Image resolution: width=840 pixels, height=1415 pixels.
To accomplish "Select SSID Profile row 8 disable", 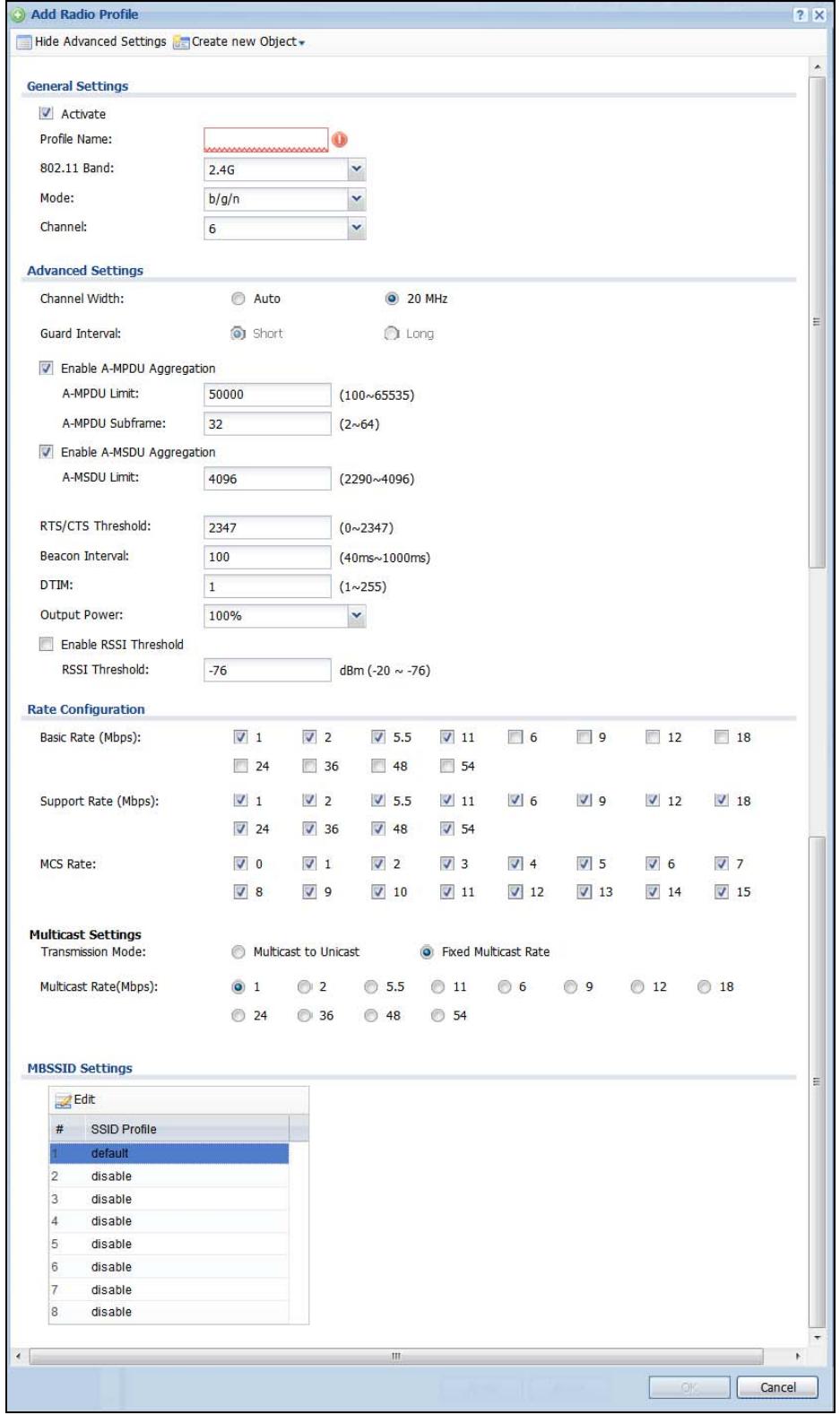I will pos(169,1312).
